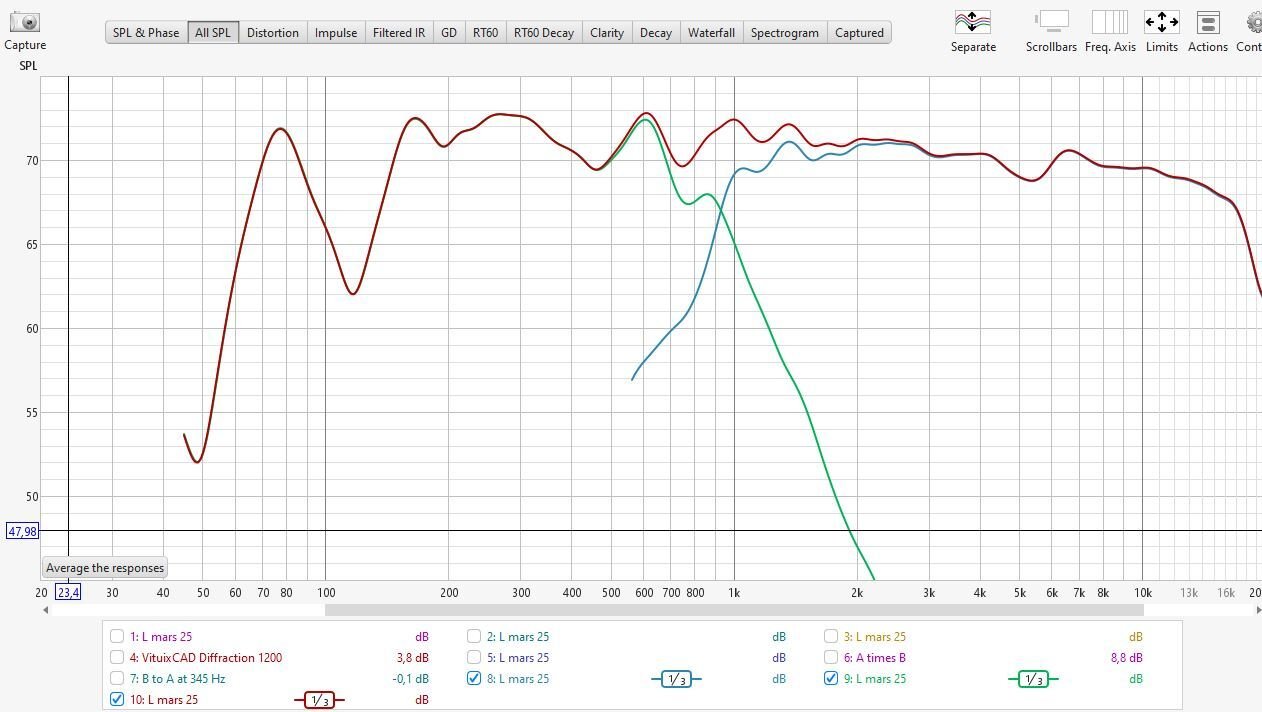
Task: Open the Spectrogram tab
Action: point(785,32)
